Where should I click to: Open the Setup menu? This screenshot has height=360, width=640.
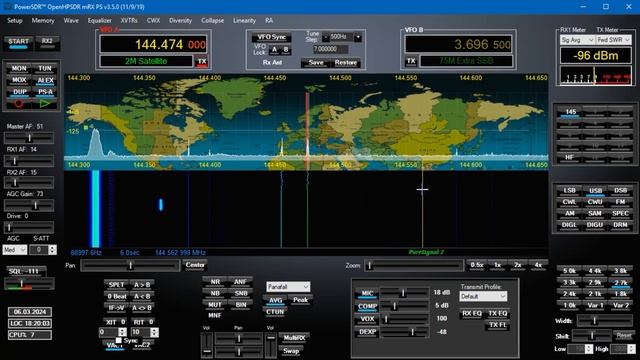click(x=15, y=20)
